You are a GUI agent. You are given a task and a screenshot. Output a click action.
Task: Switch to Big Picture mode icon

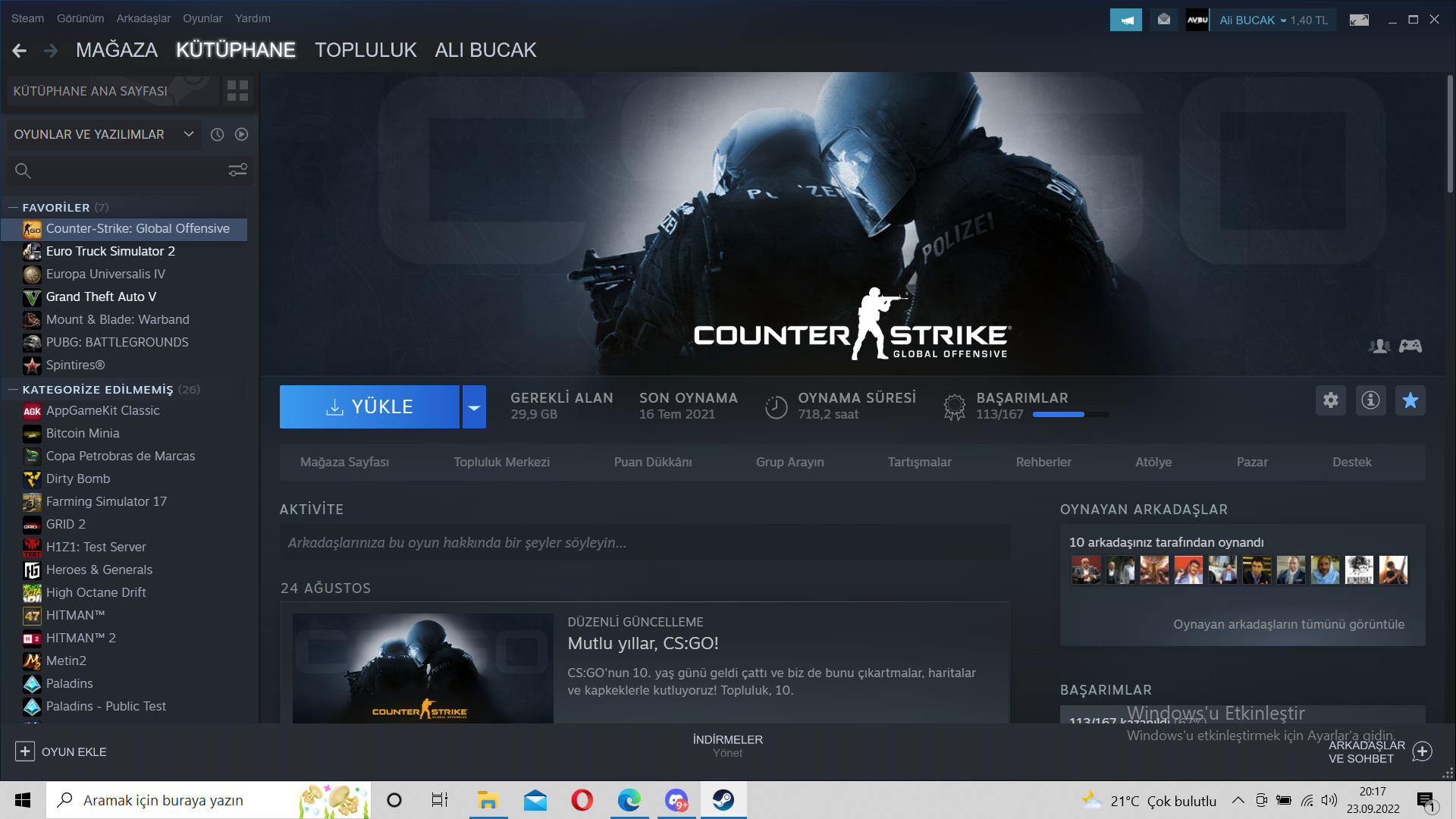(x=1359, y=20)
